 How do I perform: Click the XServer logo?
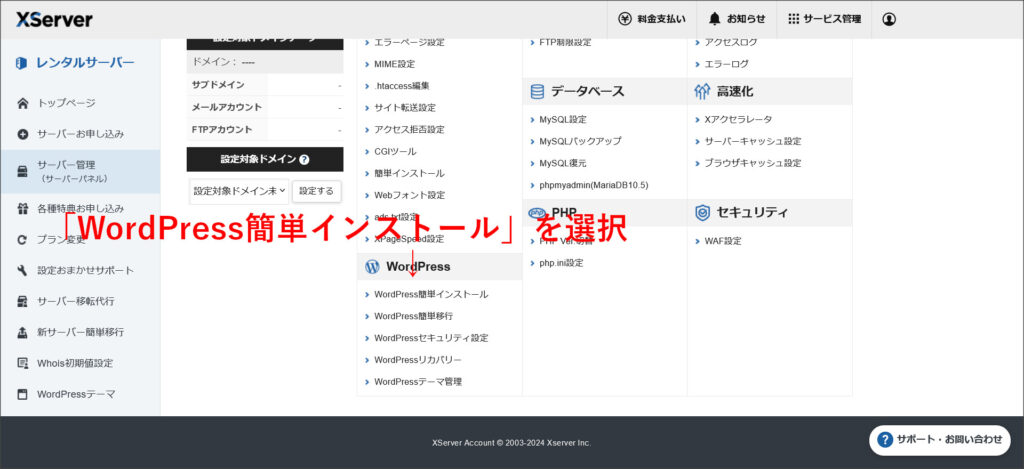(54, 19)
